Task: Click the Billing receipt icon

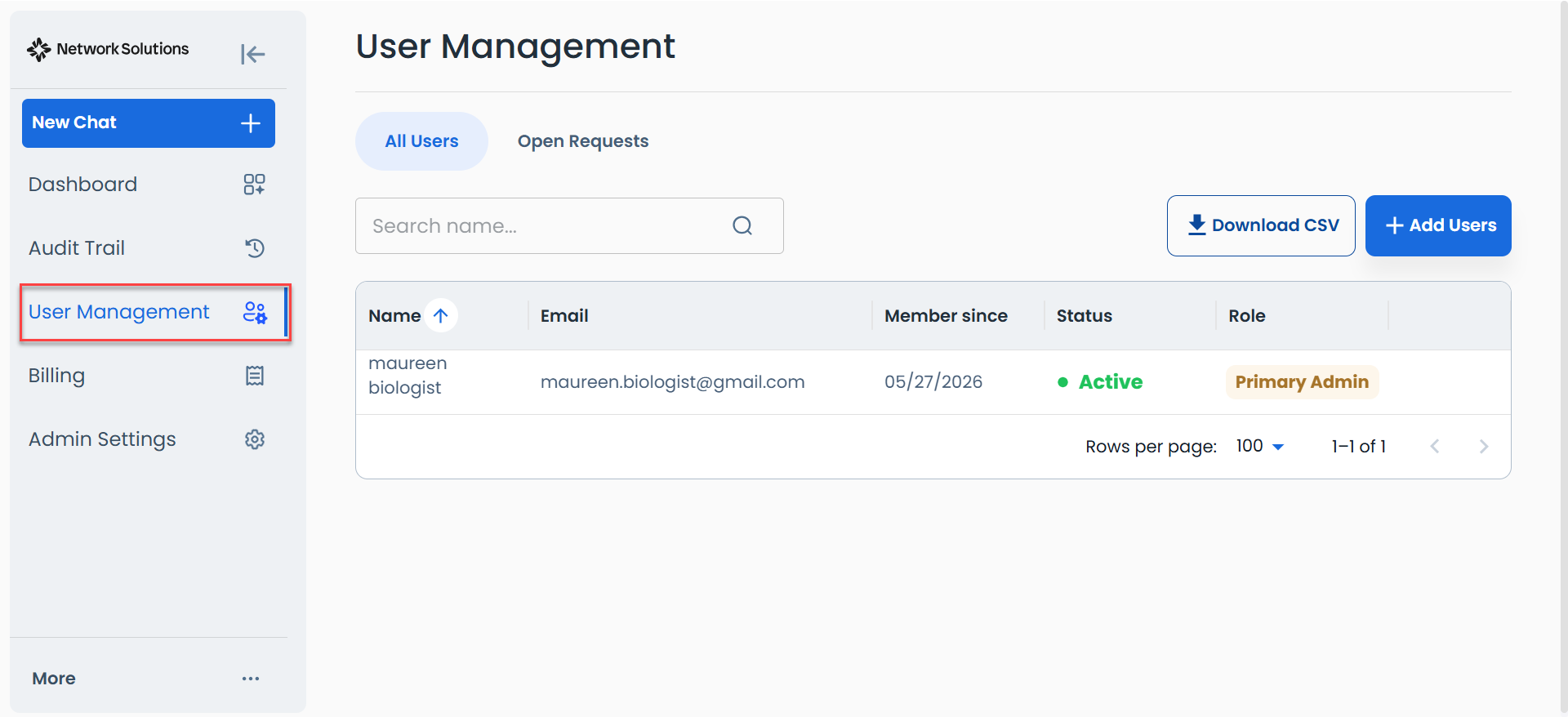Action: coord(255,376)
